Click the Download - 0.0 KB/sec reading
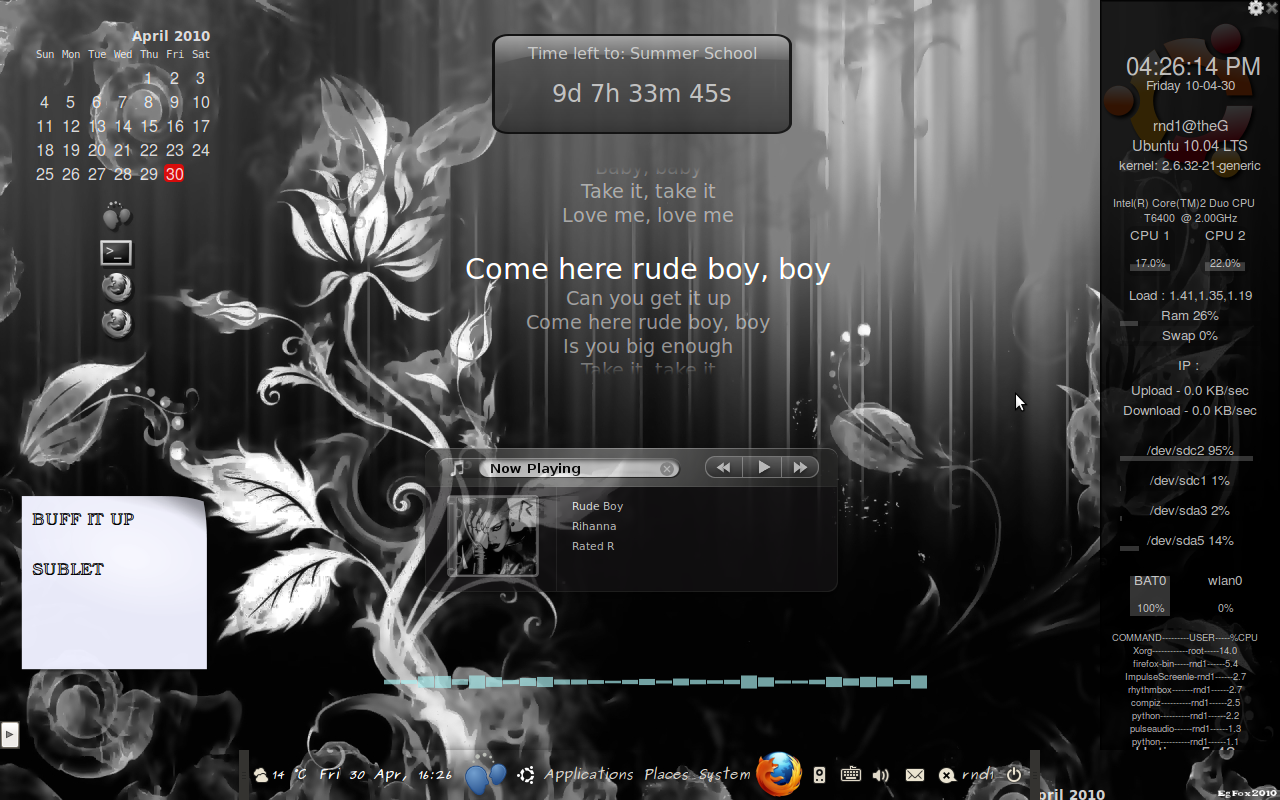The height and width of the screenshot is (800, 1280). coord(1190,411)
